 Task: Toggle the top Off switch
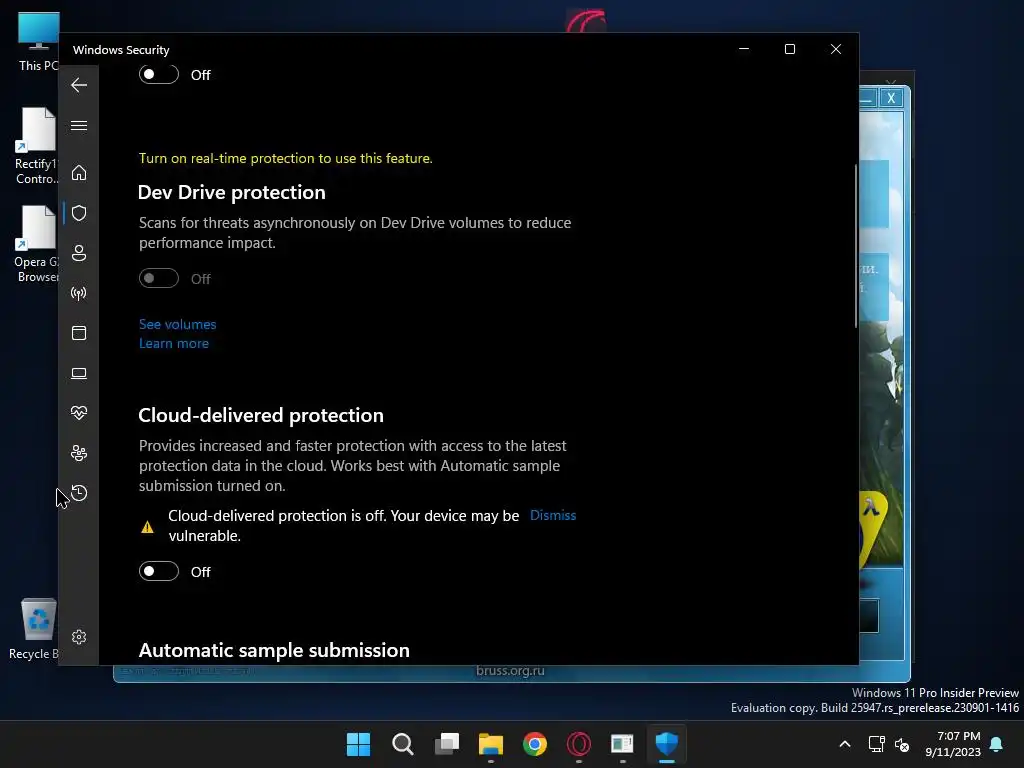[159, 74]
